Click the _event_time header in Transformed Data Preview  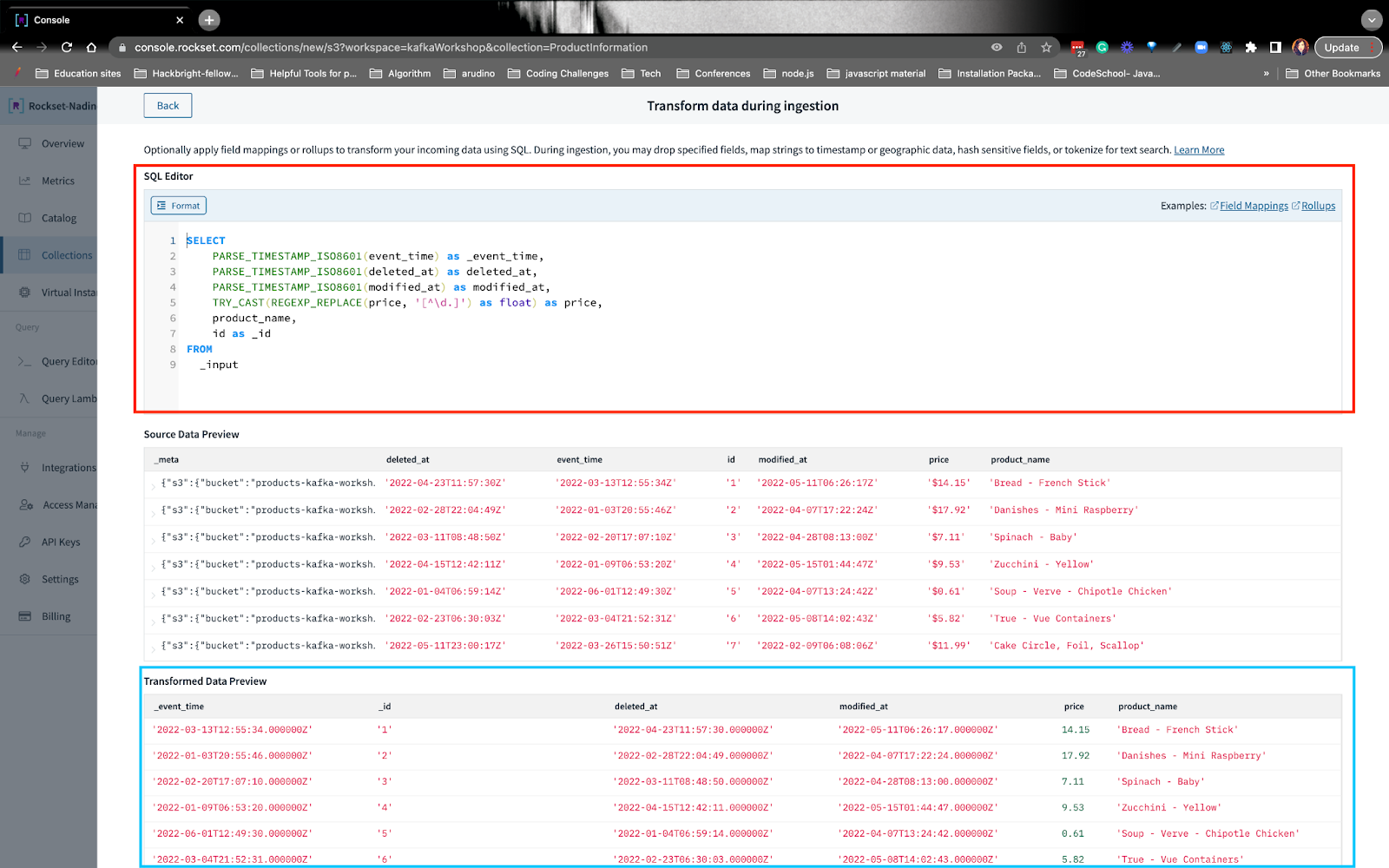click(x=179, y=707)
